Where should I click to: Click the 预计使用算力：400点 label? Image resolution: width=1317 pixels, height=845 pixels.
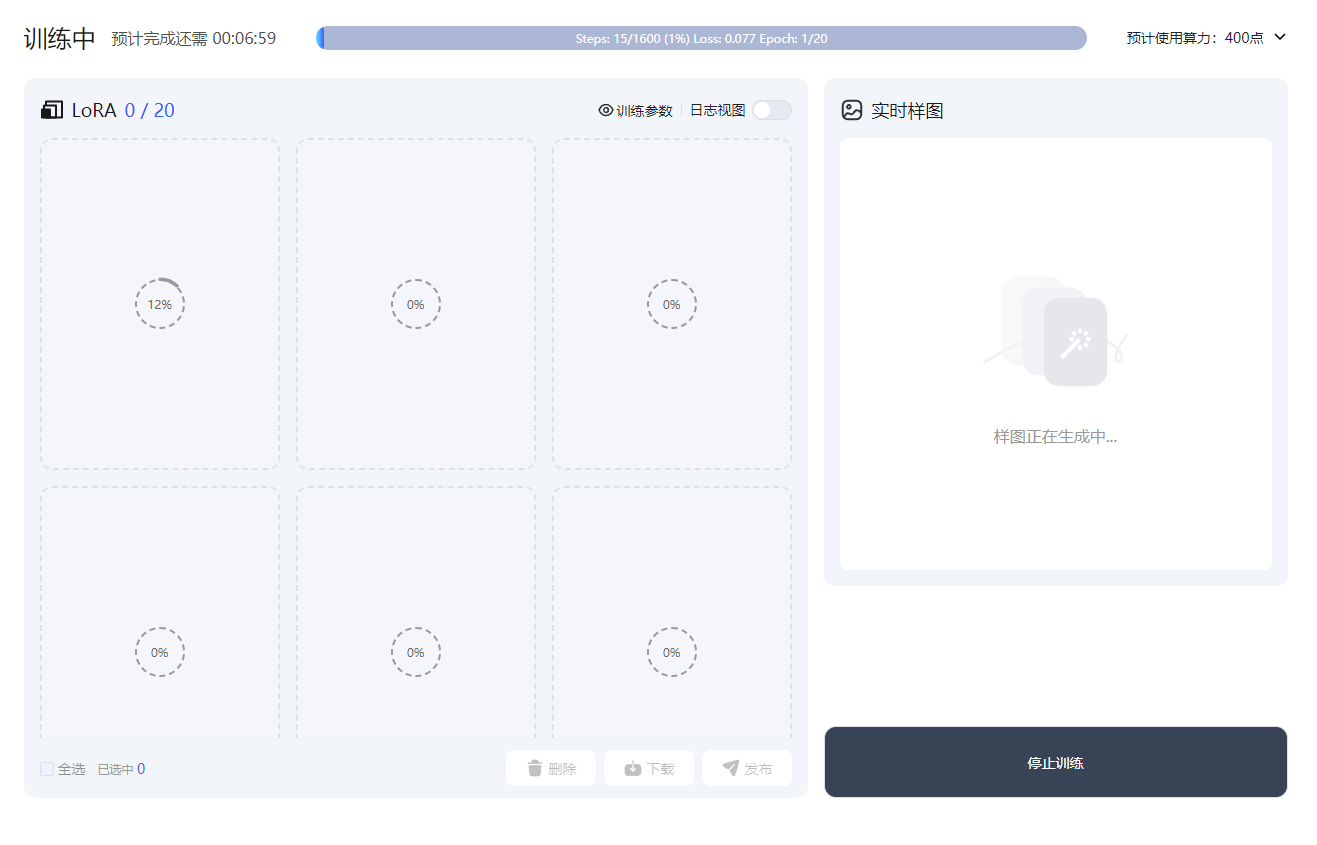point(1195,38)
